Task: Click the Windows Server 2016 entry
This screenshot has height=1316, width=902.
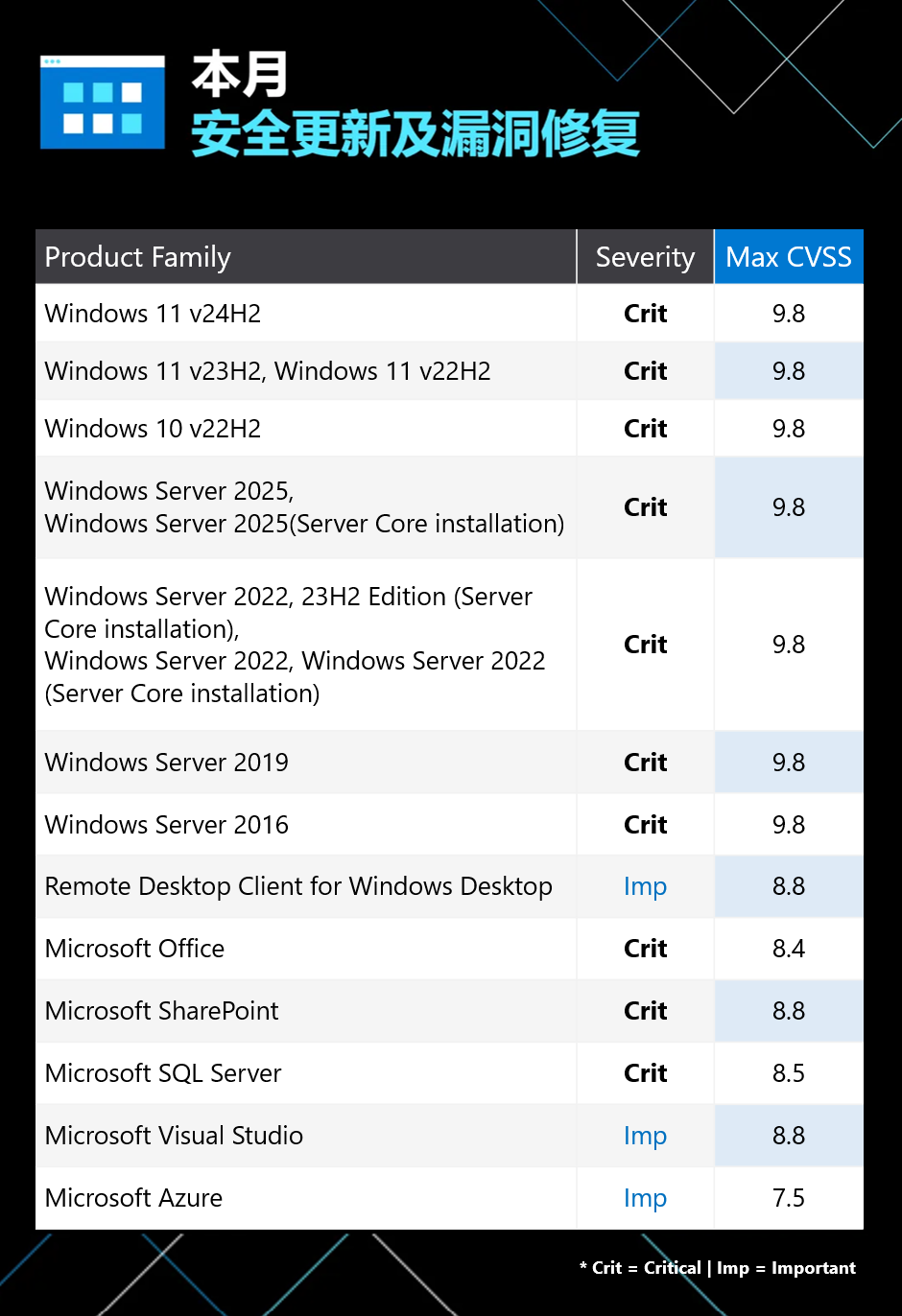Action: [166, 825]
